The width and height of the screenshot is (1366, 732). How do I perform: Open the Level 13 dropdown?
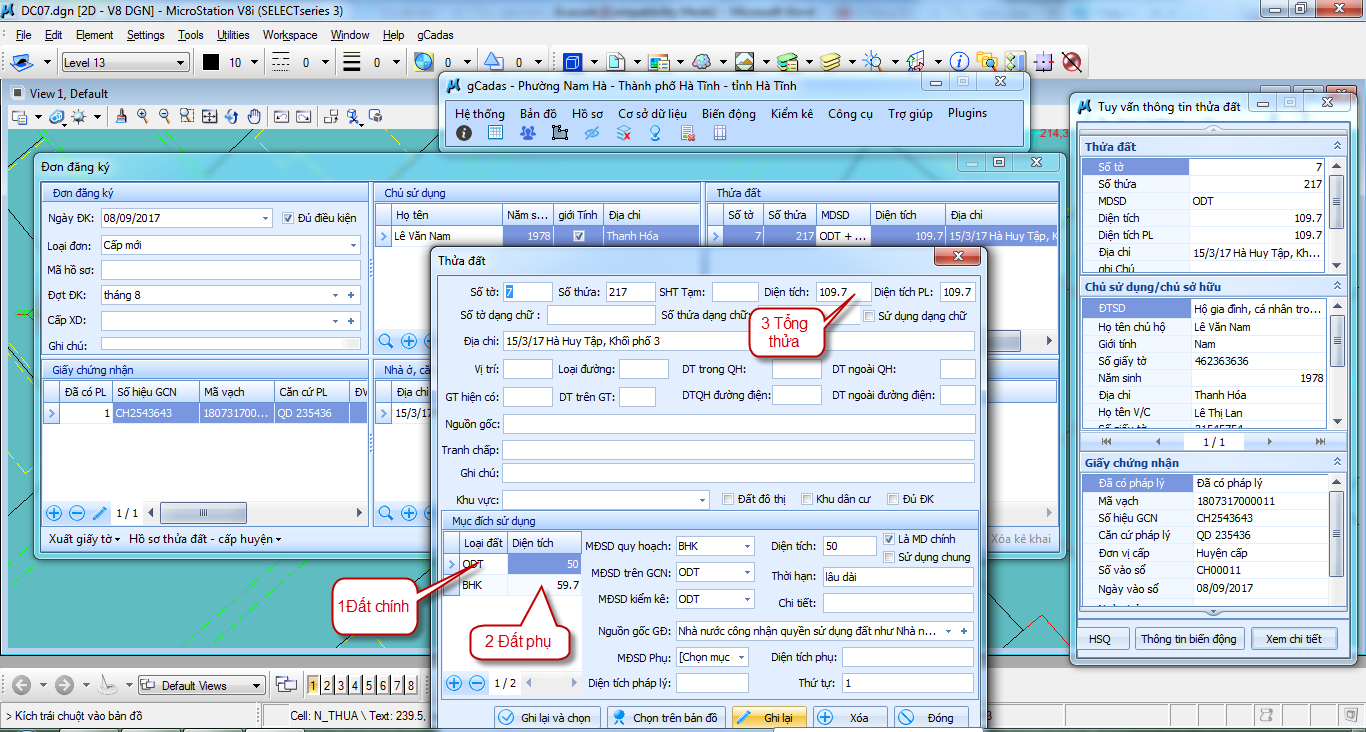181,63
